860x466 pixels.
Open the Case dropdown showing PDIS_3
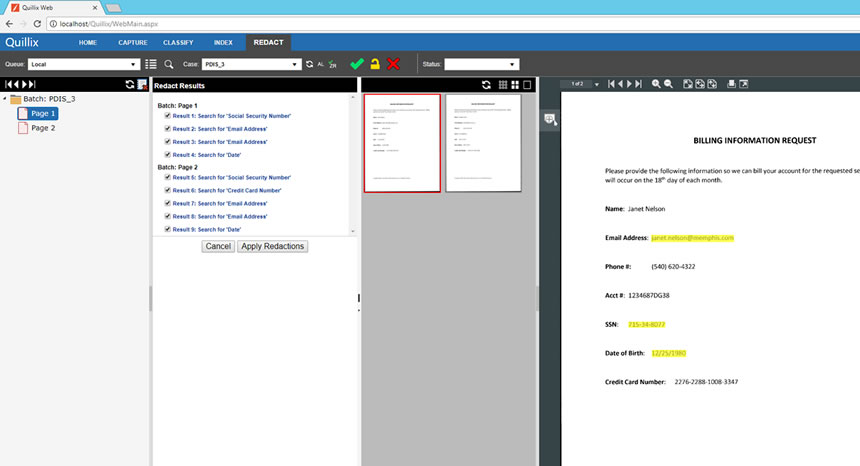click(x=251, y=64)
